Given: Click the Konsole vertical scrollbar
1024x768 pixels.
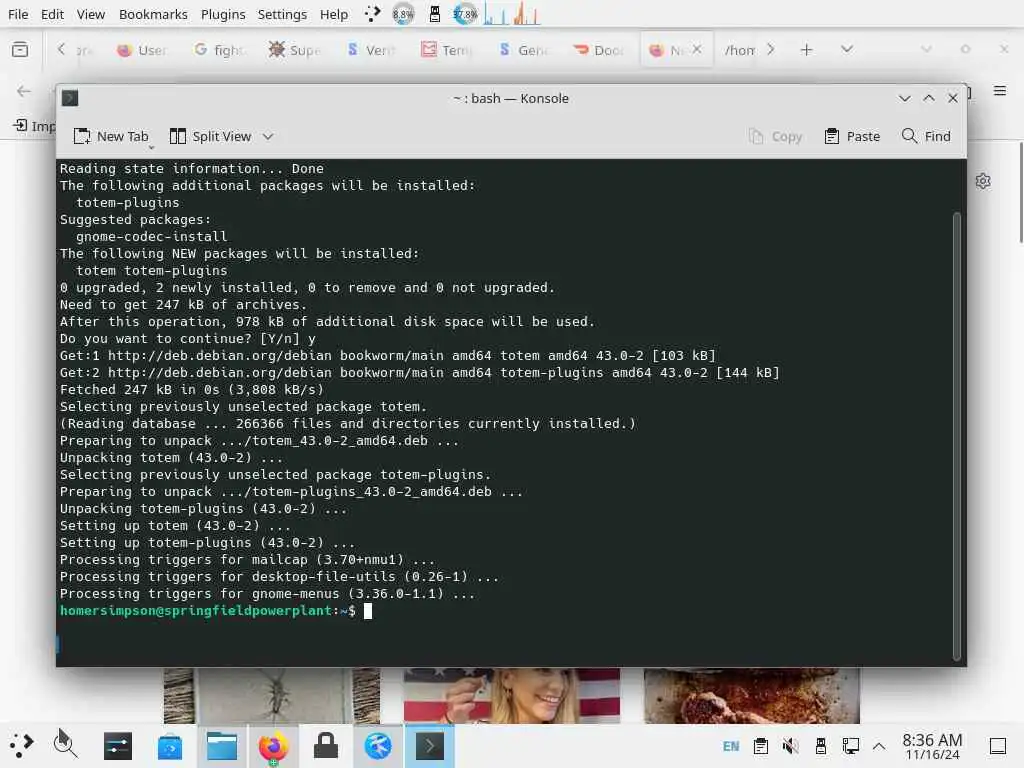Looking at the screenshot, I should (957, 436).
